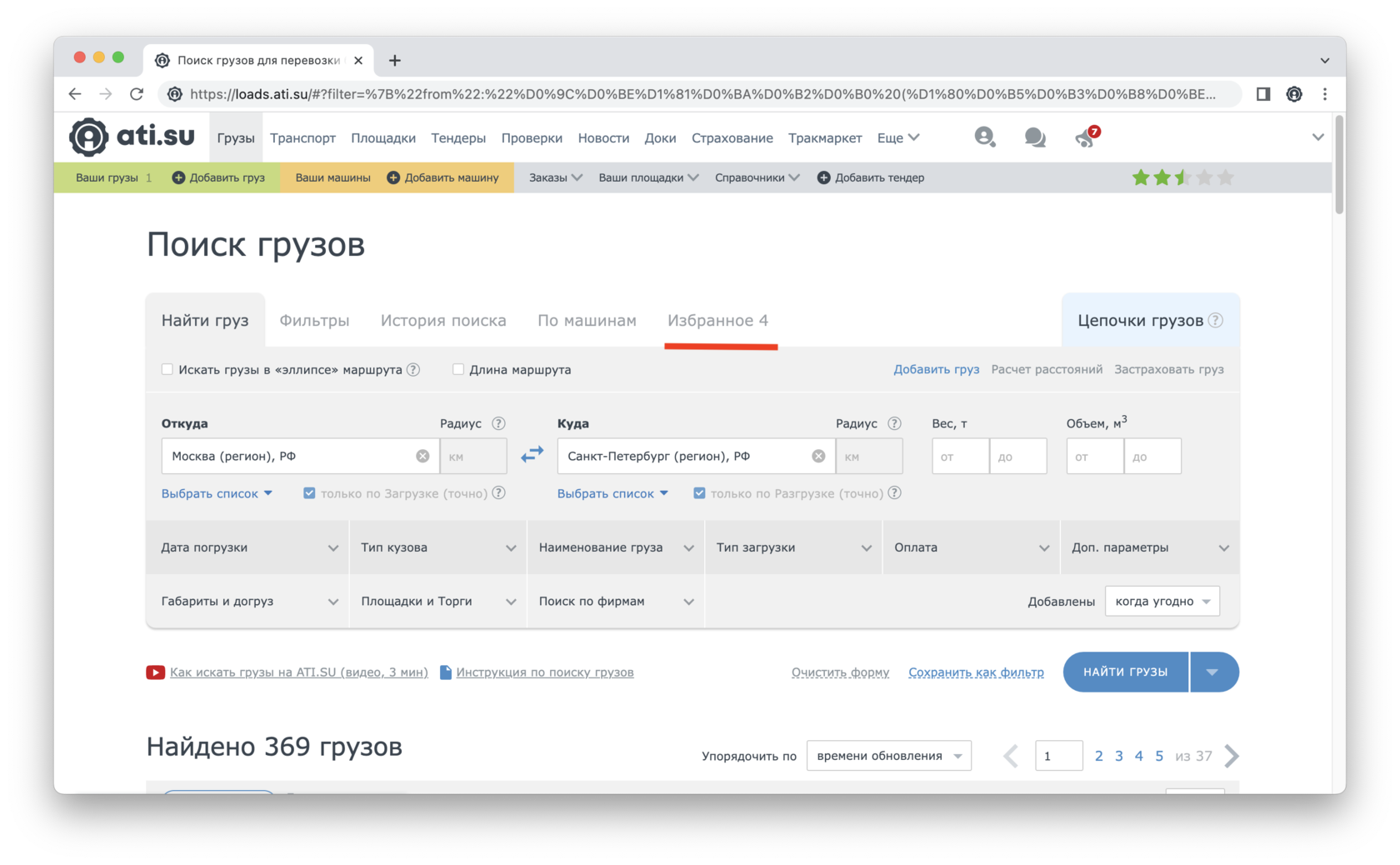Click help icon beside Цепочки грузов
Image resolution: width=1400 pixels, height=865 pixels.
tap(1216, 320)
